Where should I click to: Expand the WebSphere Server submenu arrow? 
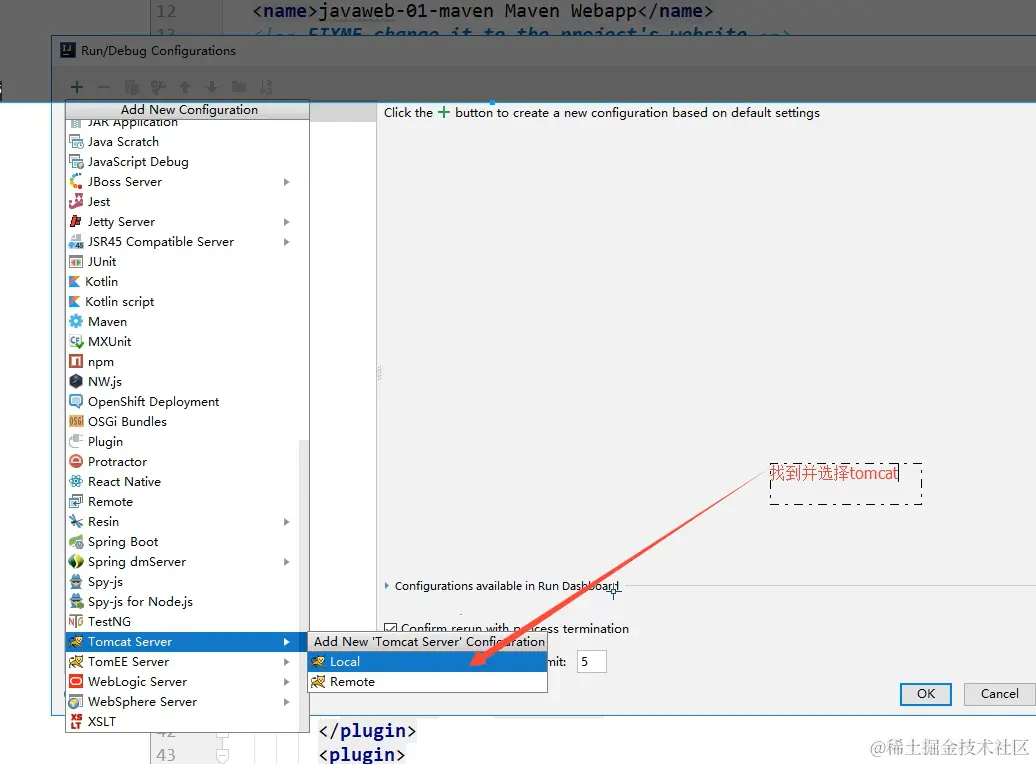click(287, 702)
